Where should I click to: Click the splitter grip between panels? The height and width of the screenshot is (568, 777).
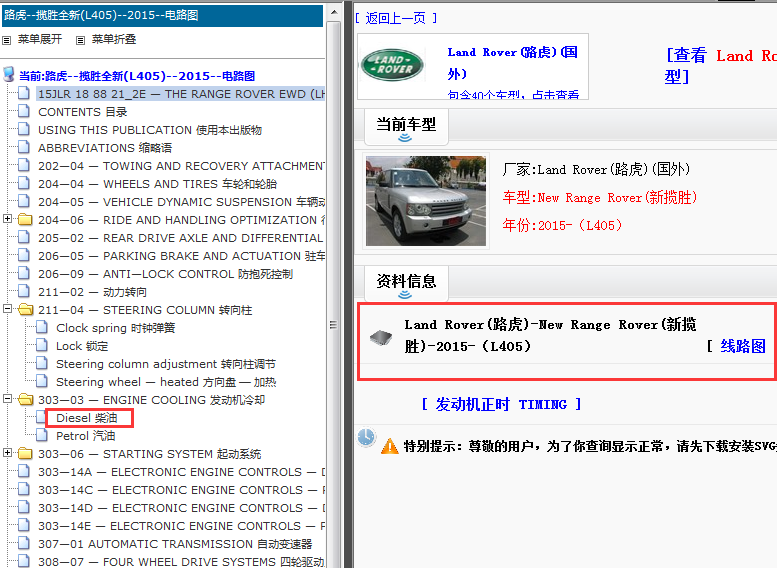333,325
